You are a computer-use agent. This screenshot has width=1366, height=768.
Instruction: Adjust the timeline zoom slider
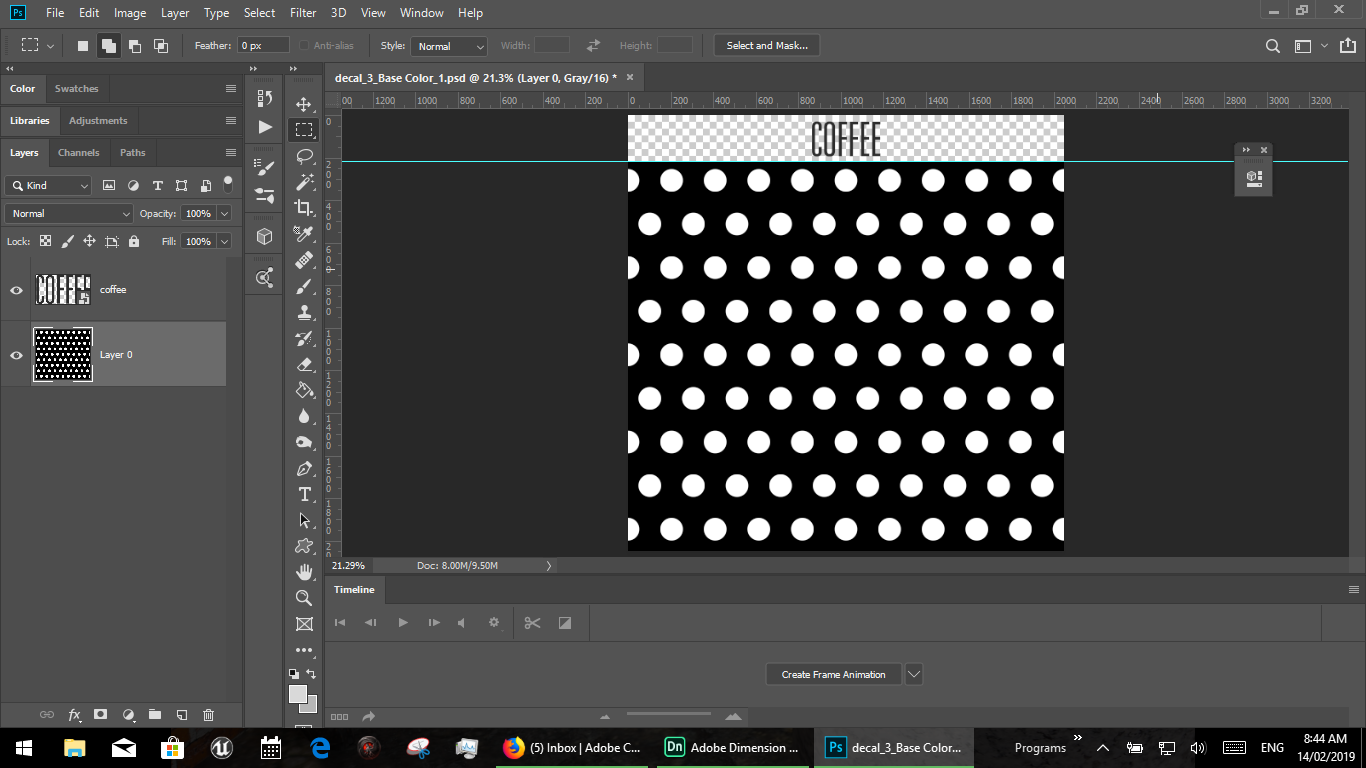coord(668,715)
